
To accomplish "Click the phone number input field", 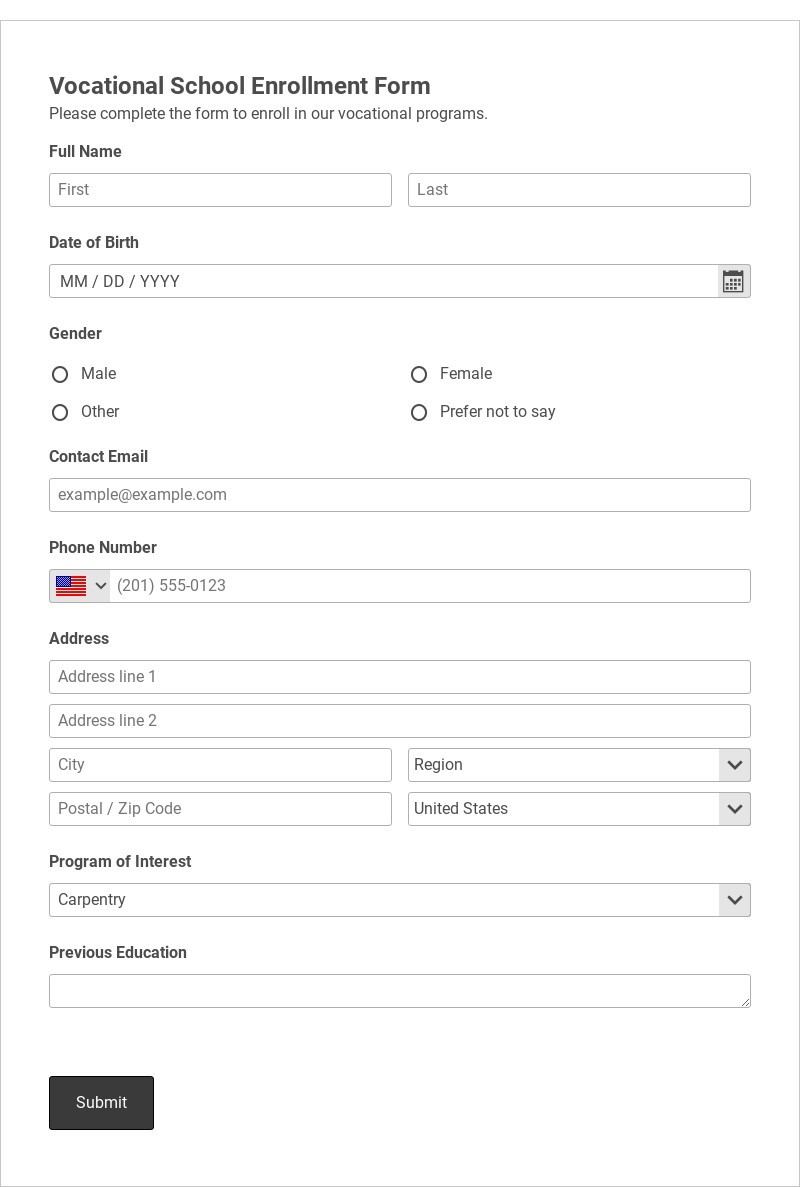I will [430, 586].
